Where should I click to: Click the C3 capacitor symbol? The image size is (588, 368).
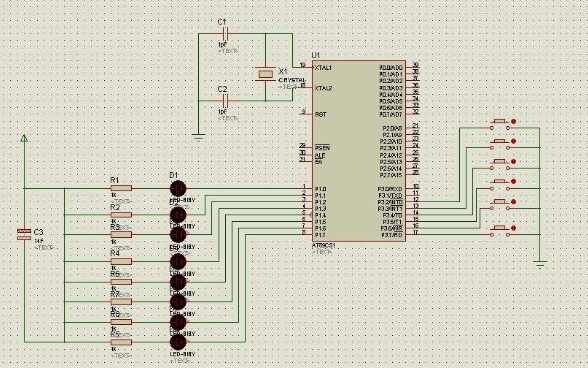24,234
